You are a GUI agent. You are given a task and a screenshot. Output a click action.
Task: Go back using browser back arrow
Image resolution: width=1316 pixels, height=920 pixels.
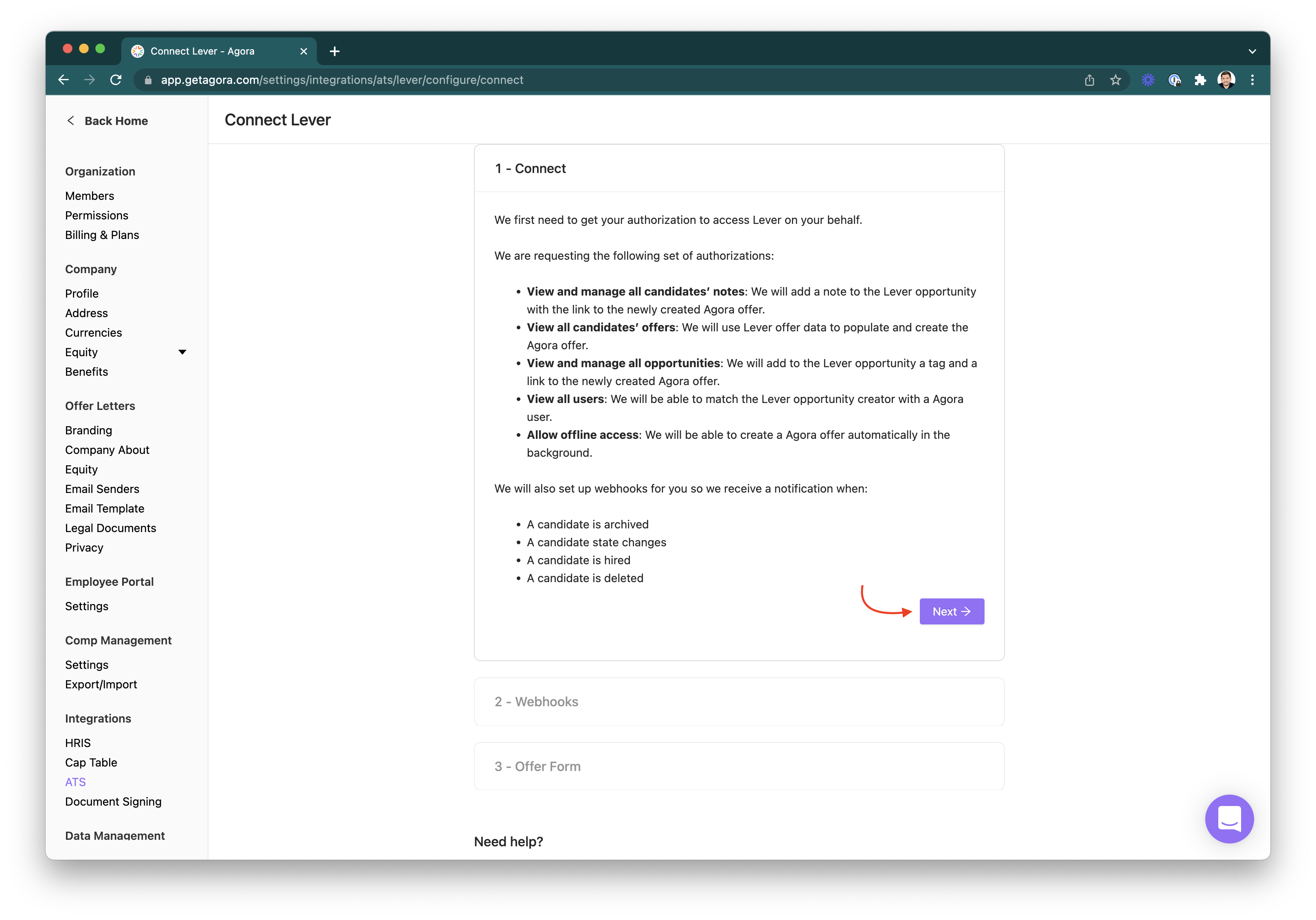(64, 80)
